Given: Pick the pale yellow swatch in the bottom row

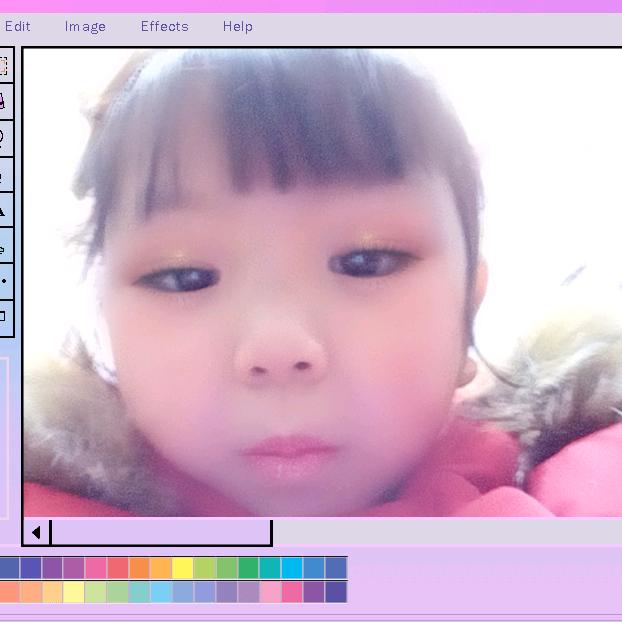Looking at the screenshot, I should point(74,592).
